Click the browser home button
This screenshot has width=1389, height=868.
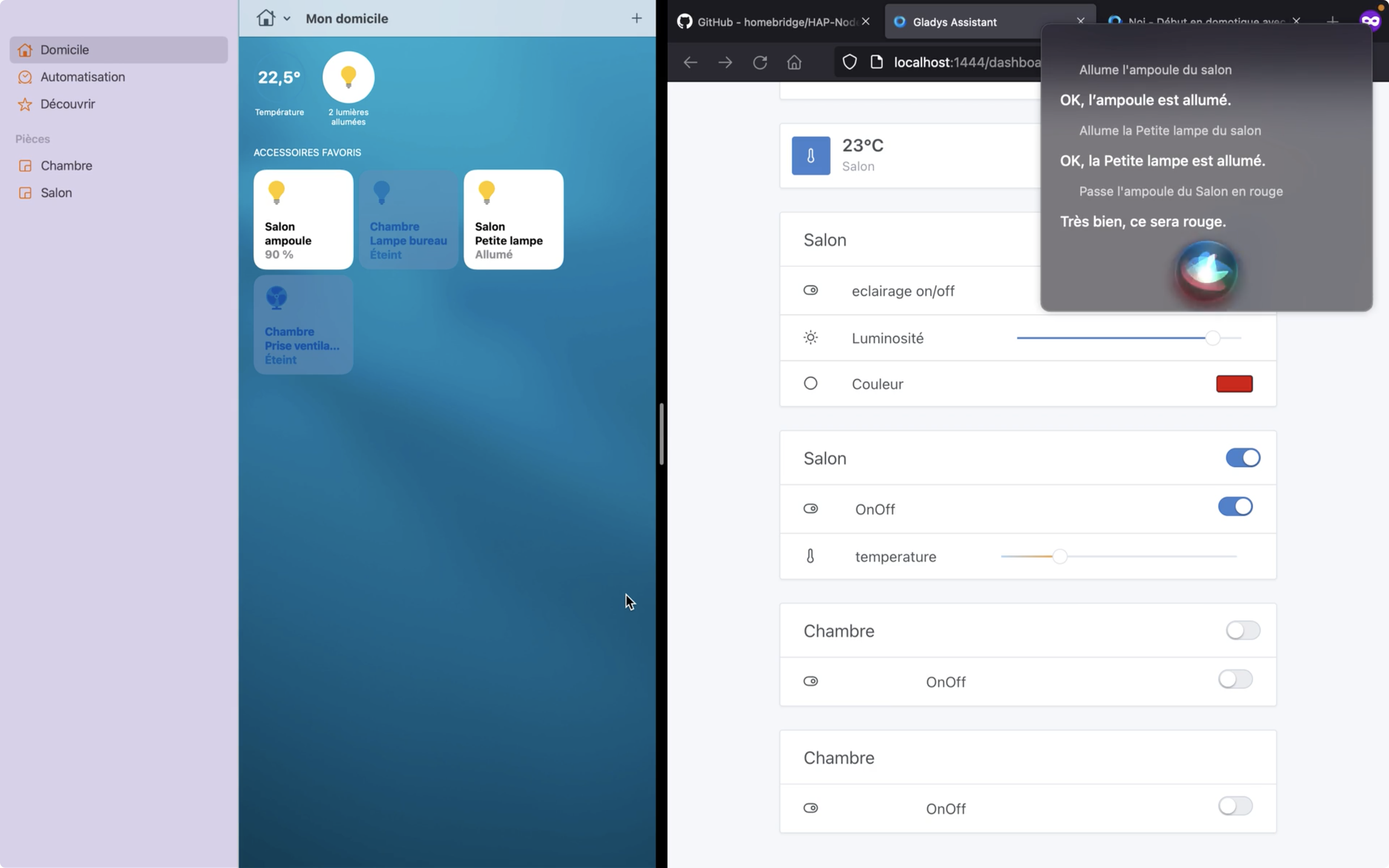794,62
